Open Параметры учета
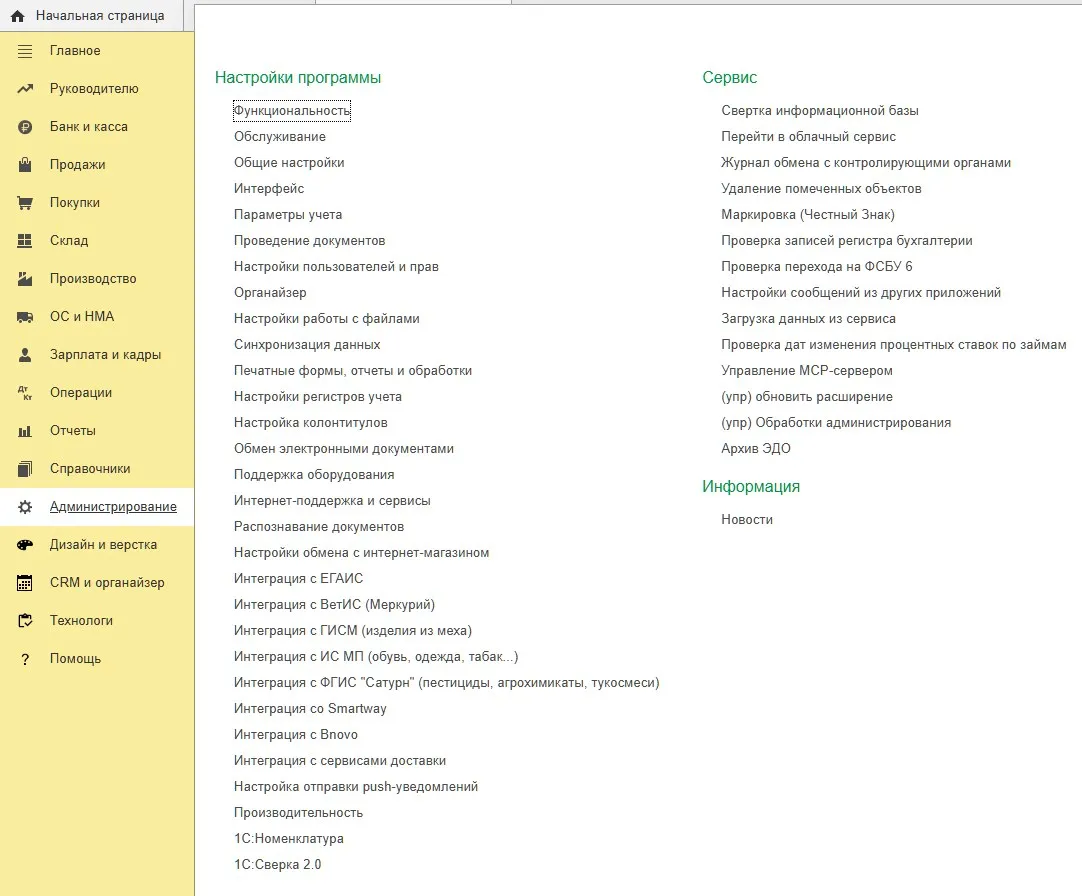The height and width of the screenshot is (896, 1082). 288,215
